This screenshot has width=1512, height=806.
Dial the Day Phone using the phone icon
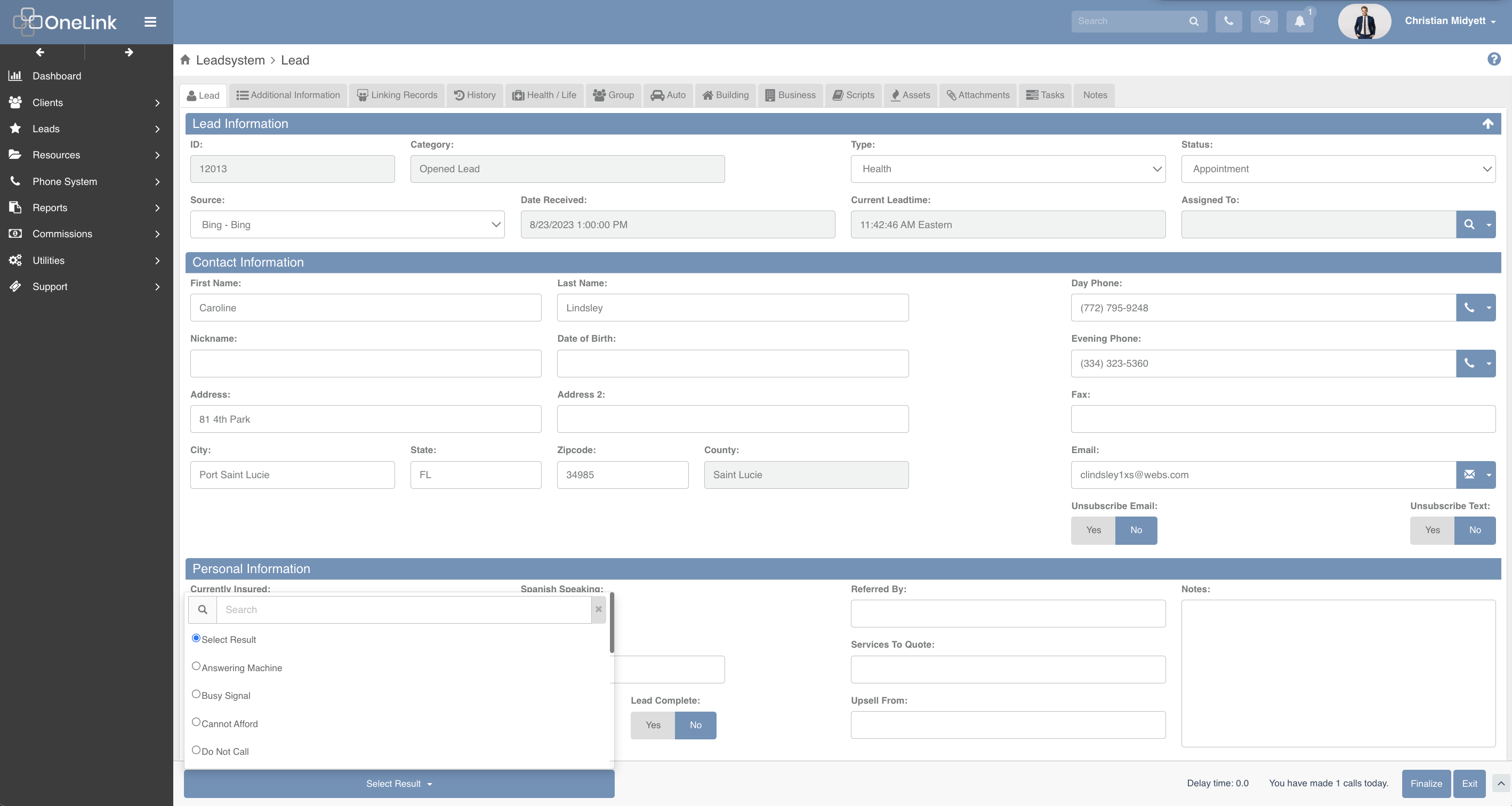[x=1470, y=307]
